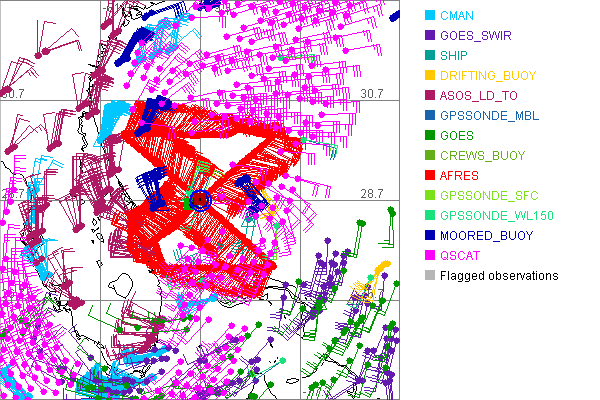Click the 28.7 latitude grid label
This screenshot has width=600, height=400.
coord(371,193)
